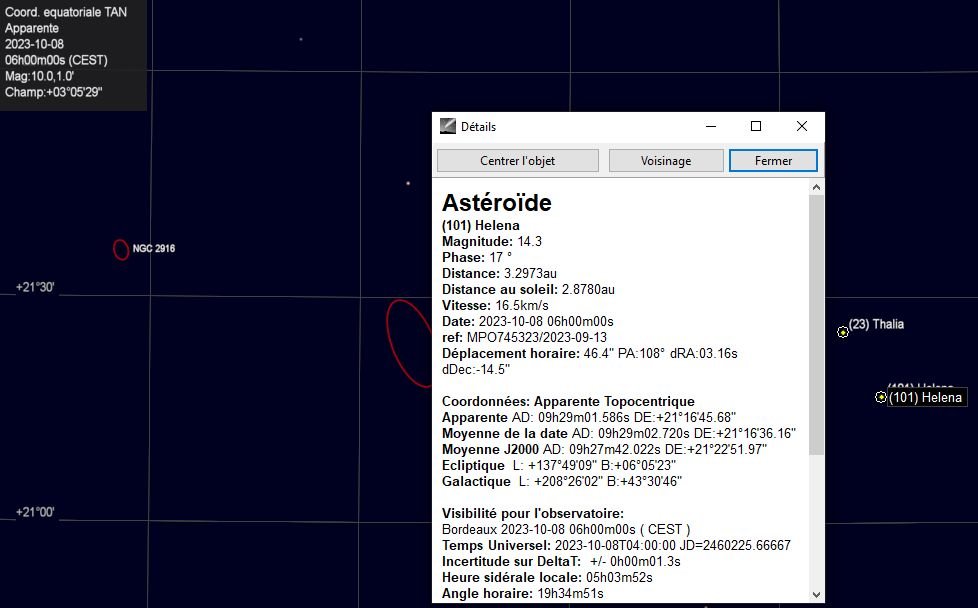Select the (101) Helena asteroid marker
Screen dimensions: 978x608
pyautogui.click(x=881, y=397)
